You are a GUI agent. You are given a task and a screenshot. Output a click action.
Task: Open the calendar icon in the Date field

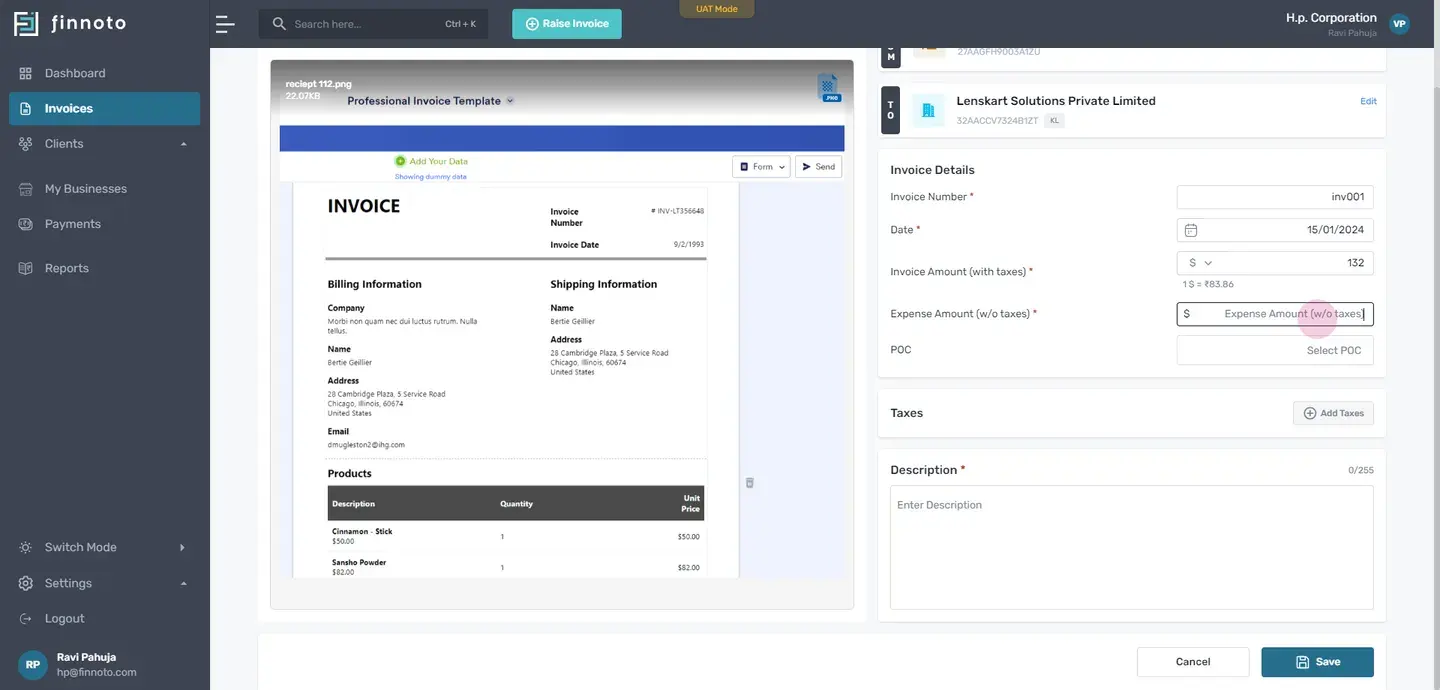coord(1191,230)
